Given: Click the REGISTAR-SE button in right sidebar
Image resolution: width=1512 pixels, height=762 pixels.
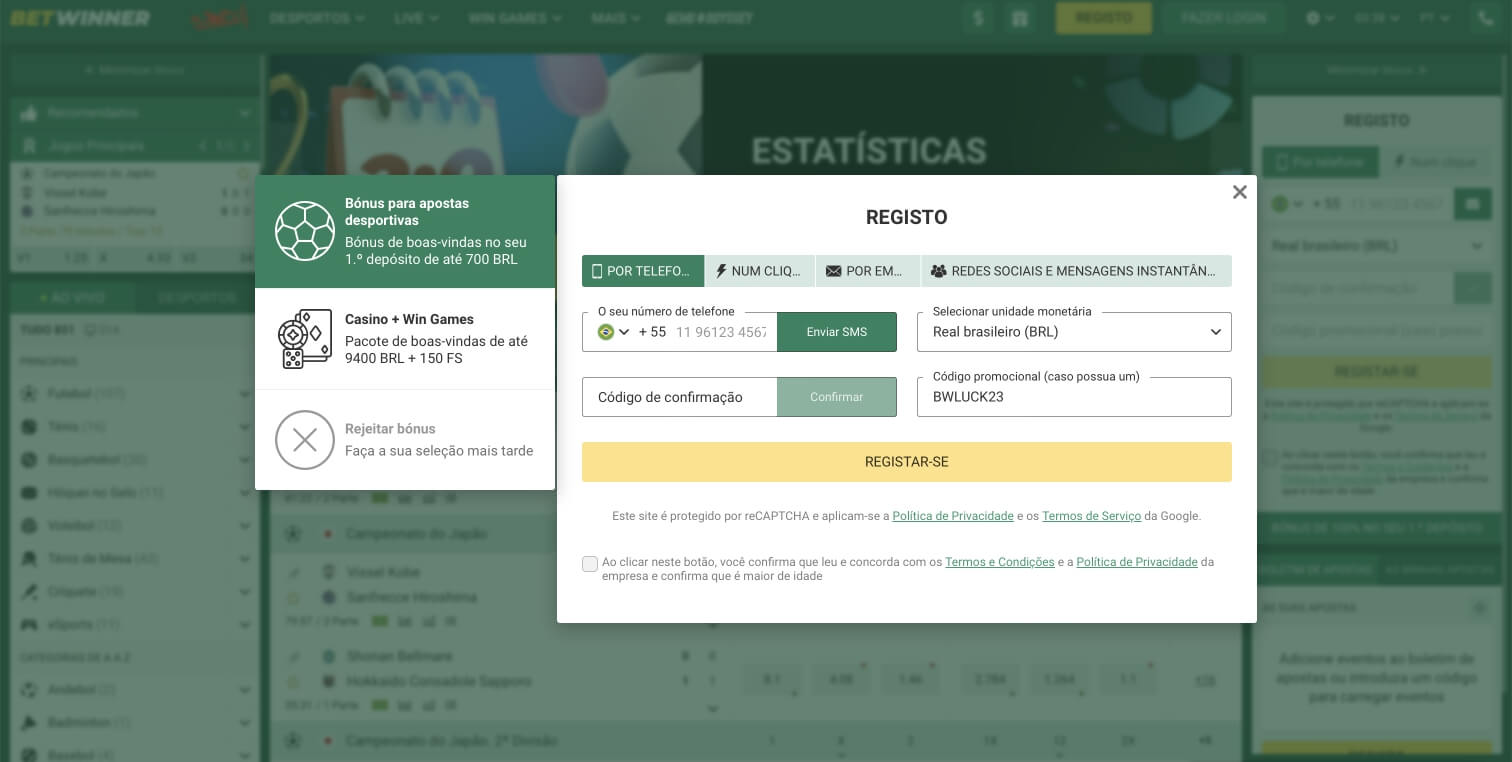Looking at the screenshot, I should [x=1377, y=372].
